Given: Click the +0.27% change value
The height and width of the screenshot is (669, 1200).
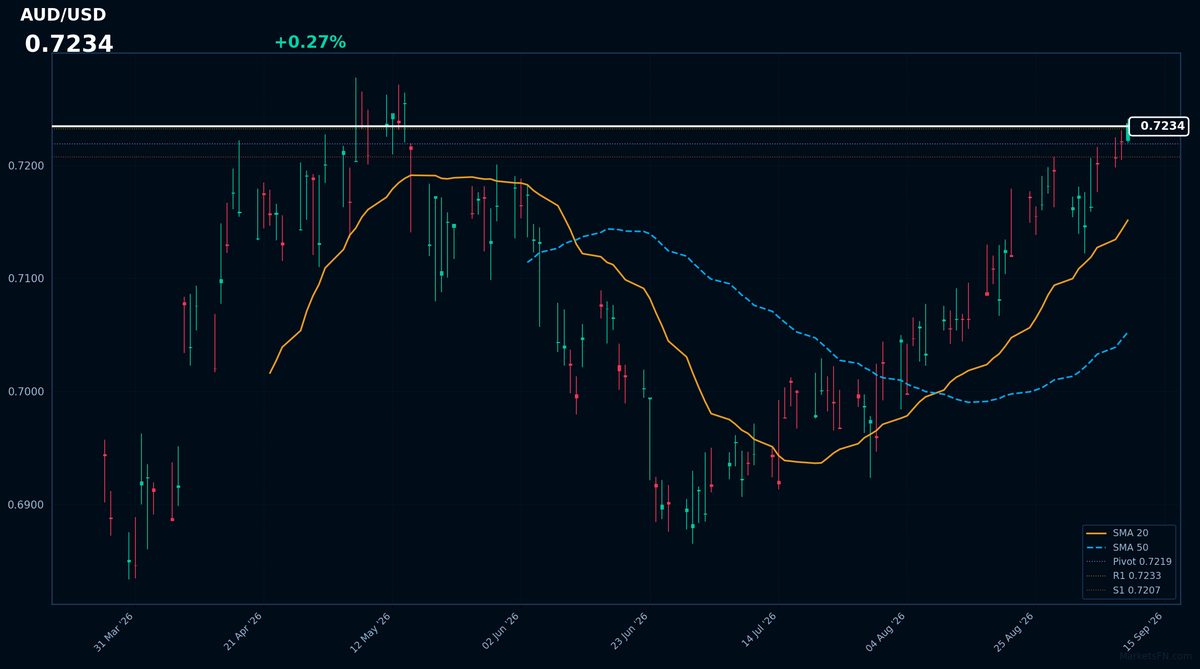Looking at the screenshot, I should [x=310, y=42].
